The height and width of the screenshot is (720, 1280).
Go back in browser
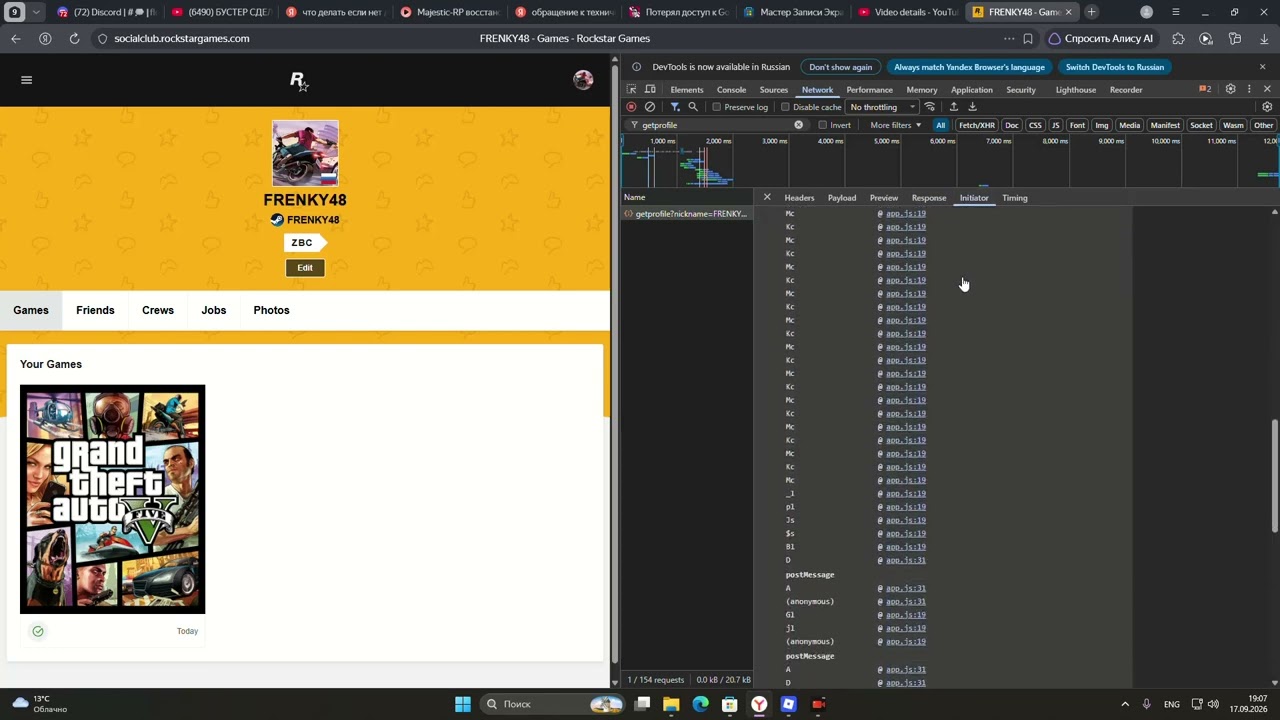click(x=16, y=38)
